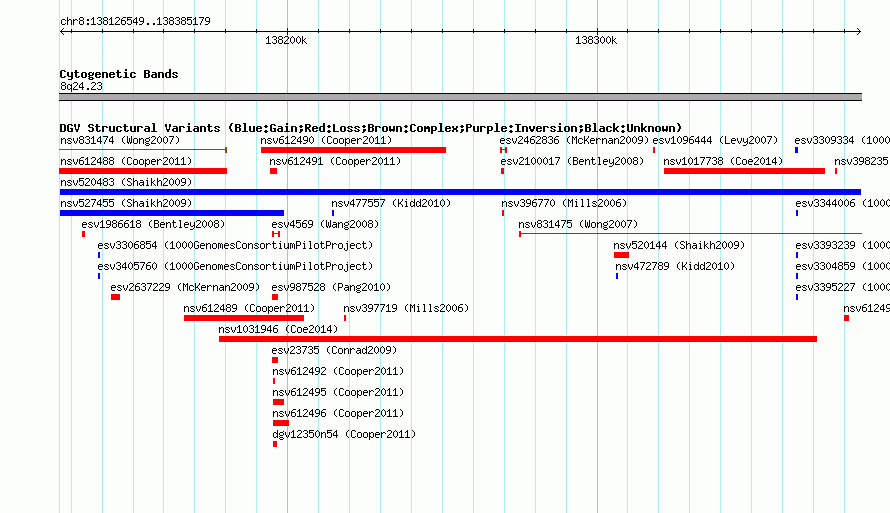
Task: Select the esv3393239 variant label
Action: pyautogui.click(x=842, y=245)
